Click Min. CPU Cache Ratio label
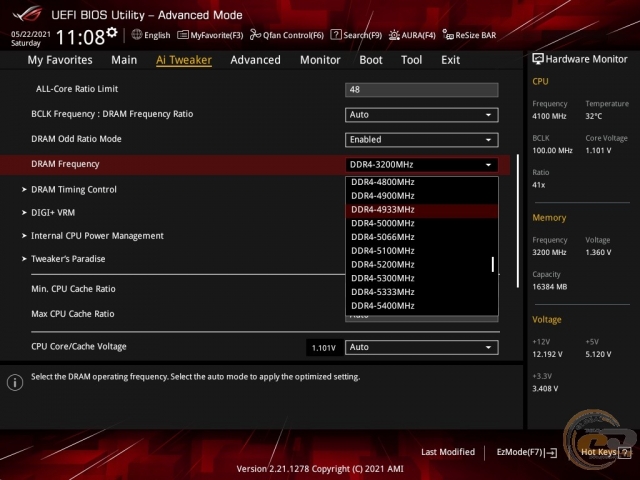This screenshot has height=480, width=640. click(x=73, y=289)
